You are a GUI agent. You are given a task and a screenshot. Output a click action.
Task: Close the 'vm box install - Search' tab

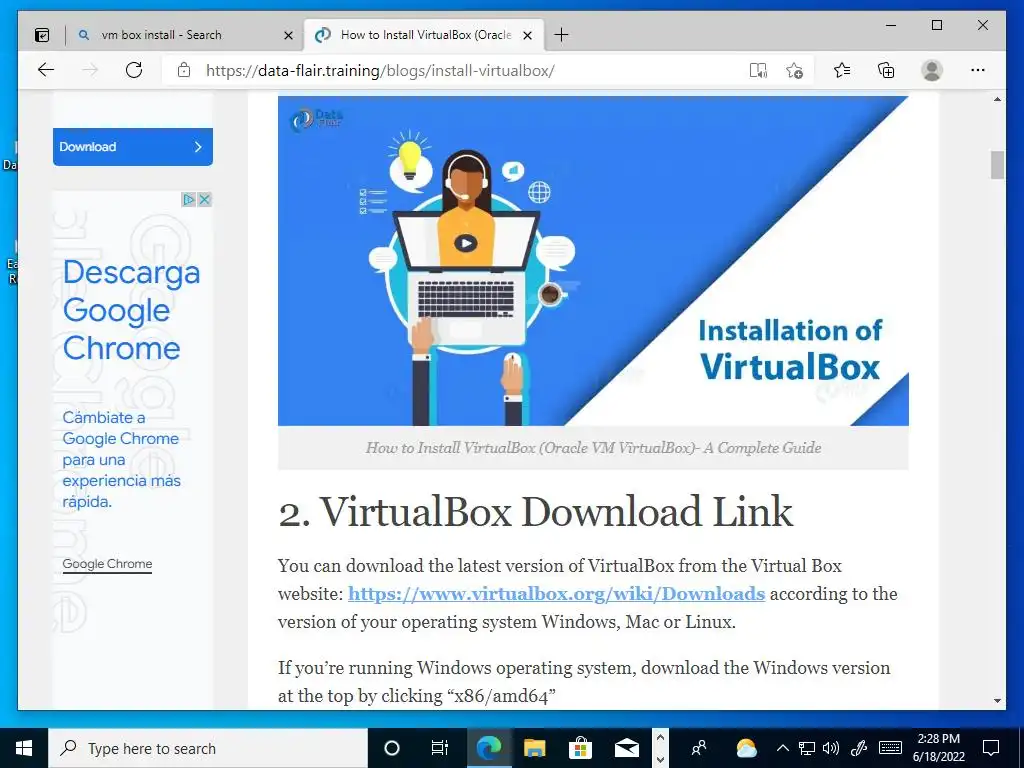pos(288,35)
